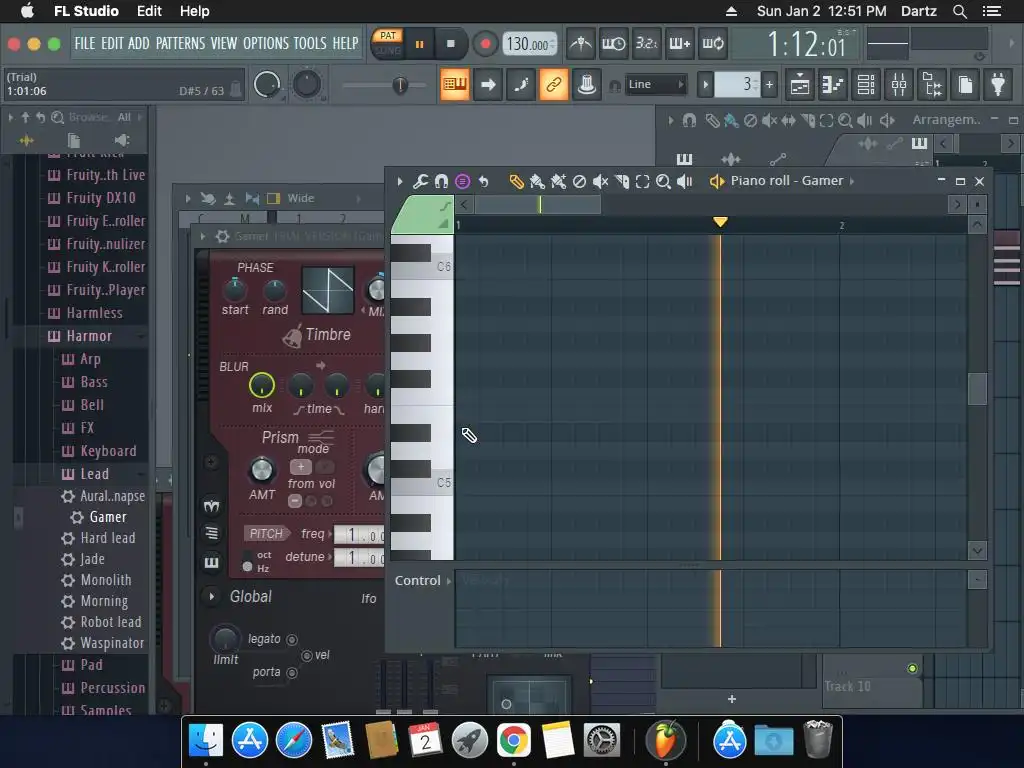The image size is (1024, 768).
Task: Expand the Global section in Harmor
Action: (x=211, y=596)
